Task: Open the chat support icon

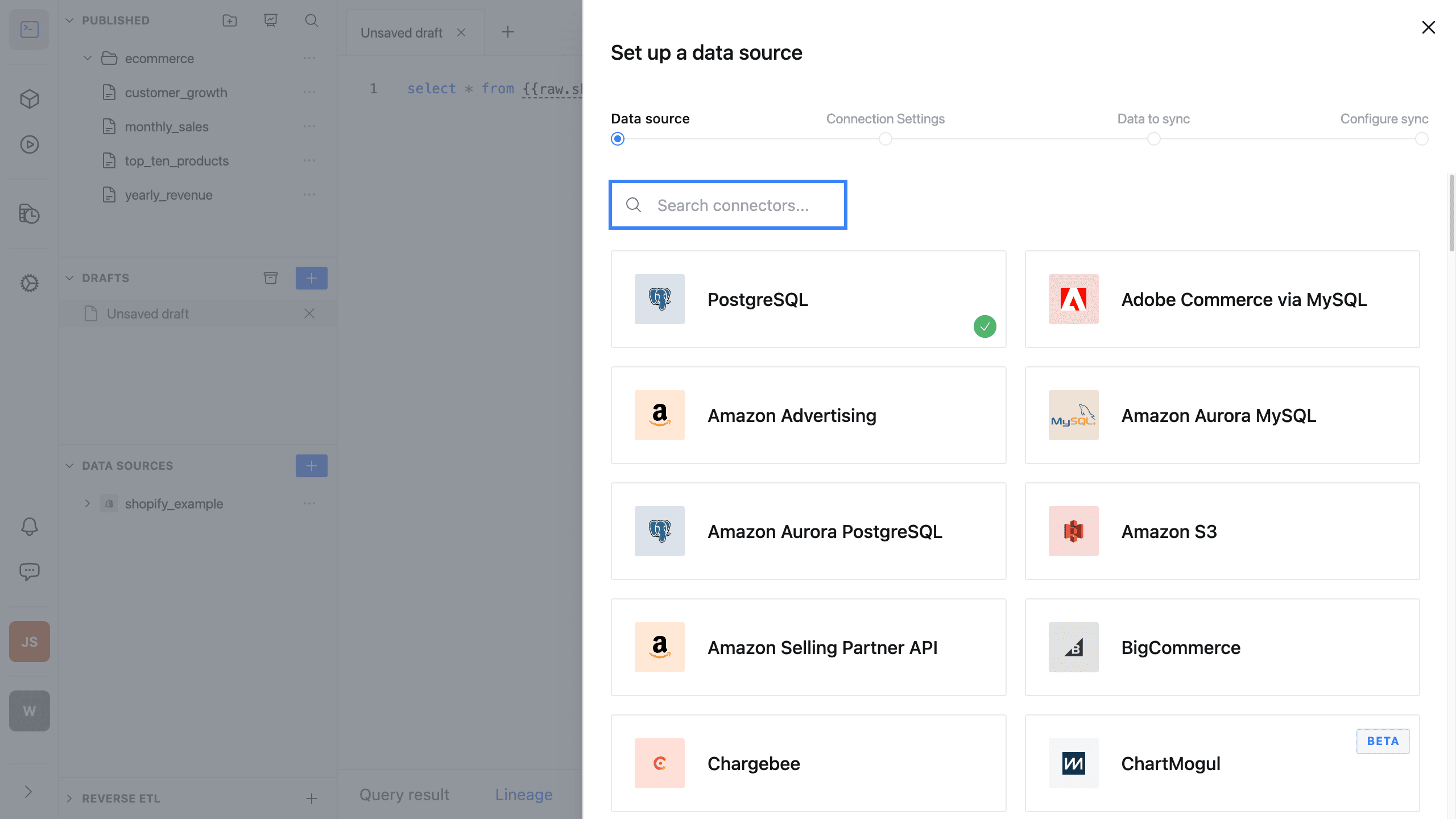Action: pos(29,571)
